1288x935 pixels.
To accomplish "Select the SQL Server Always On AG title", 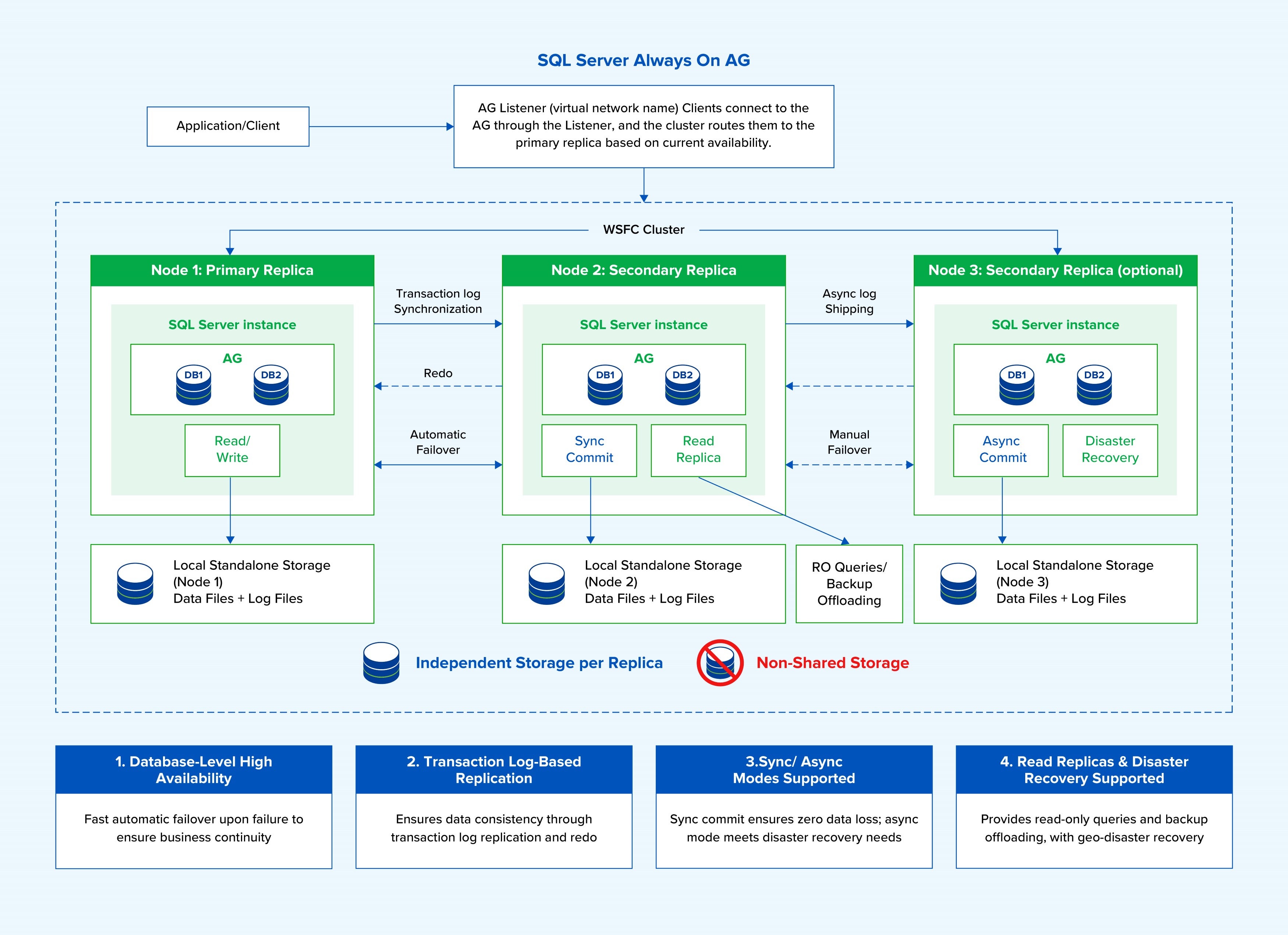I will click(644, 60).
